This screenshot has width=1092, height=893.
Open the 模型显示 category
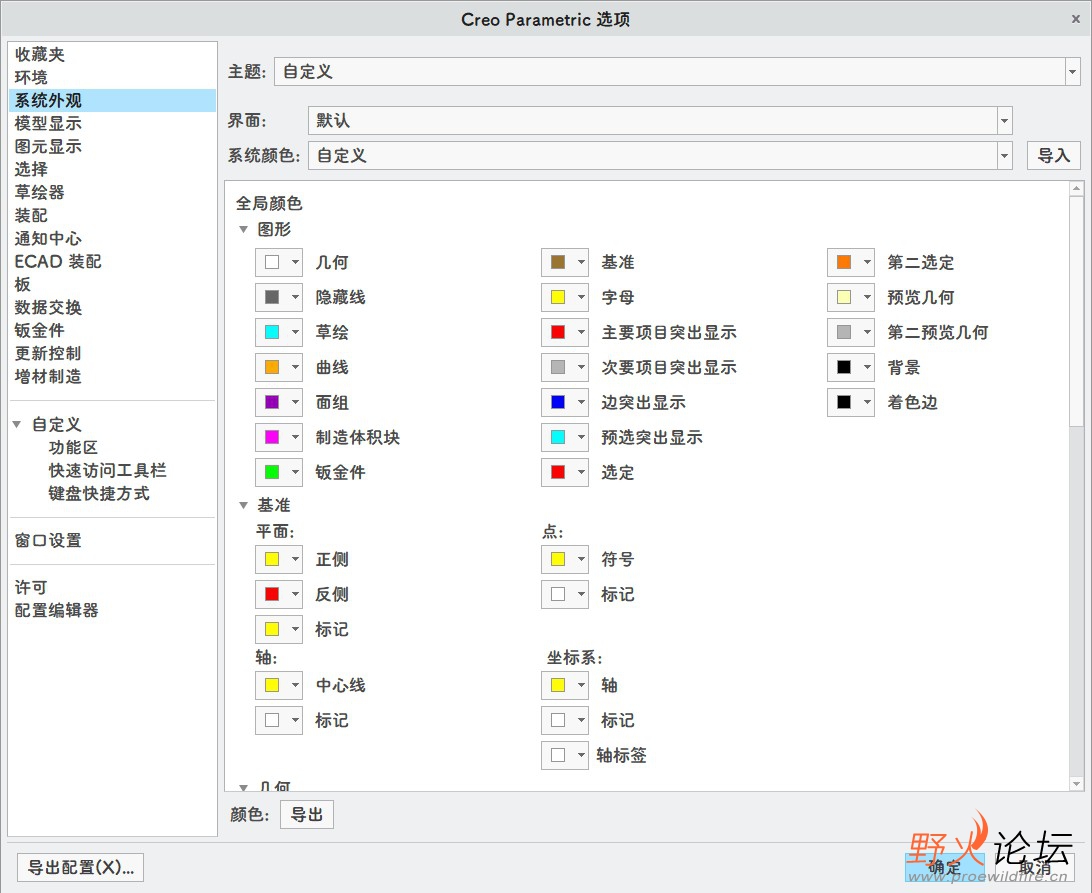pyautogui.click(x=48, y=123)
